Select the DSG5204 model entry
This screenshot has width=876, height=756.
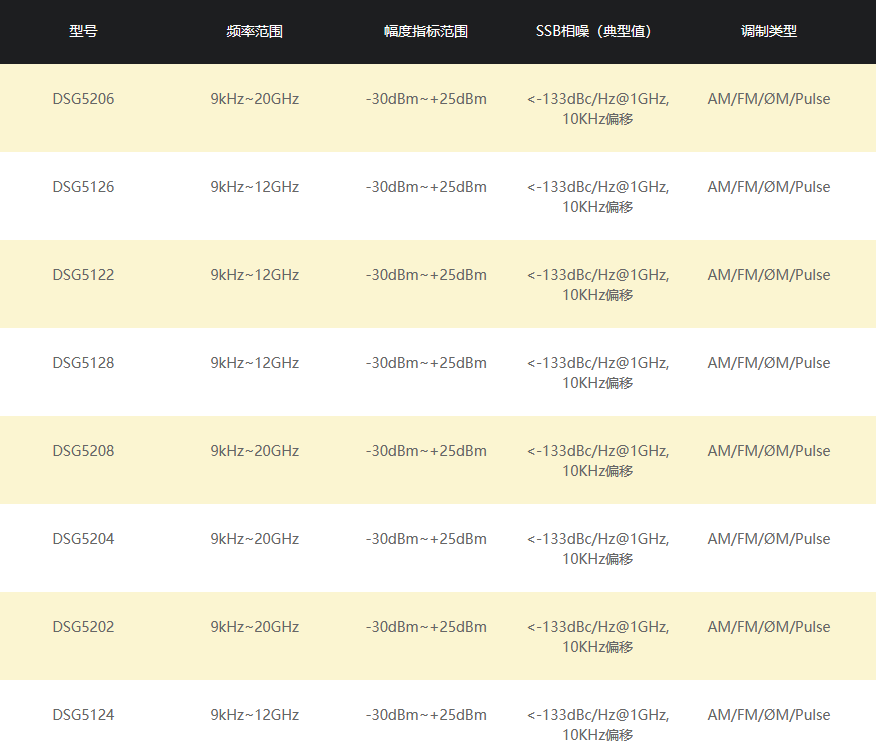click(x=83, y=539)
